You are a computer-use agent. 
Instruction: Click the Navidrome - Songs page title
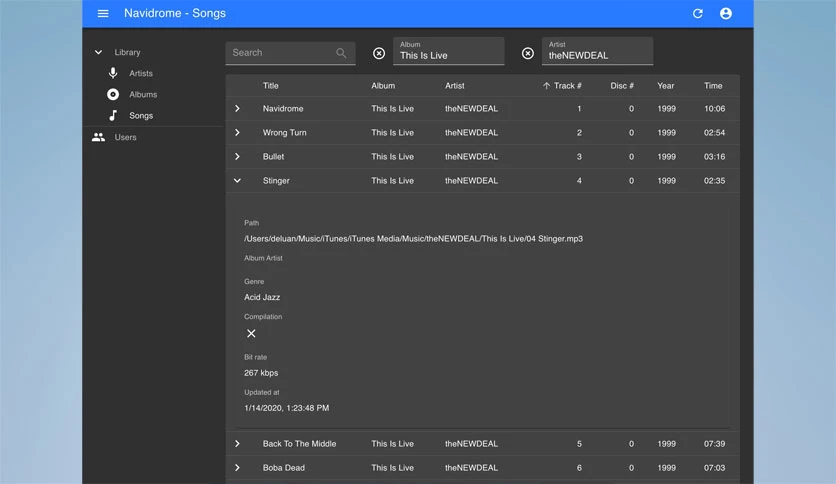coord(175,13)
